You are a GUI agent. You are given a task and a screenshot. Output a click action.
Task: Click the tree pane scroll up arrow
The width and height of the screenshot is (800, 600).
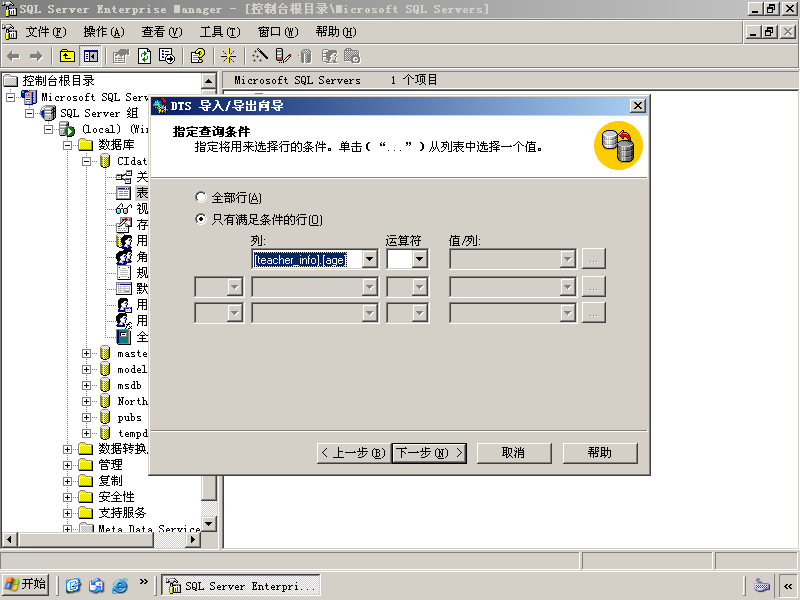tap(209, 81)
